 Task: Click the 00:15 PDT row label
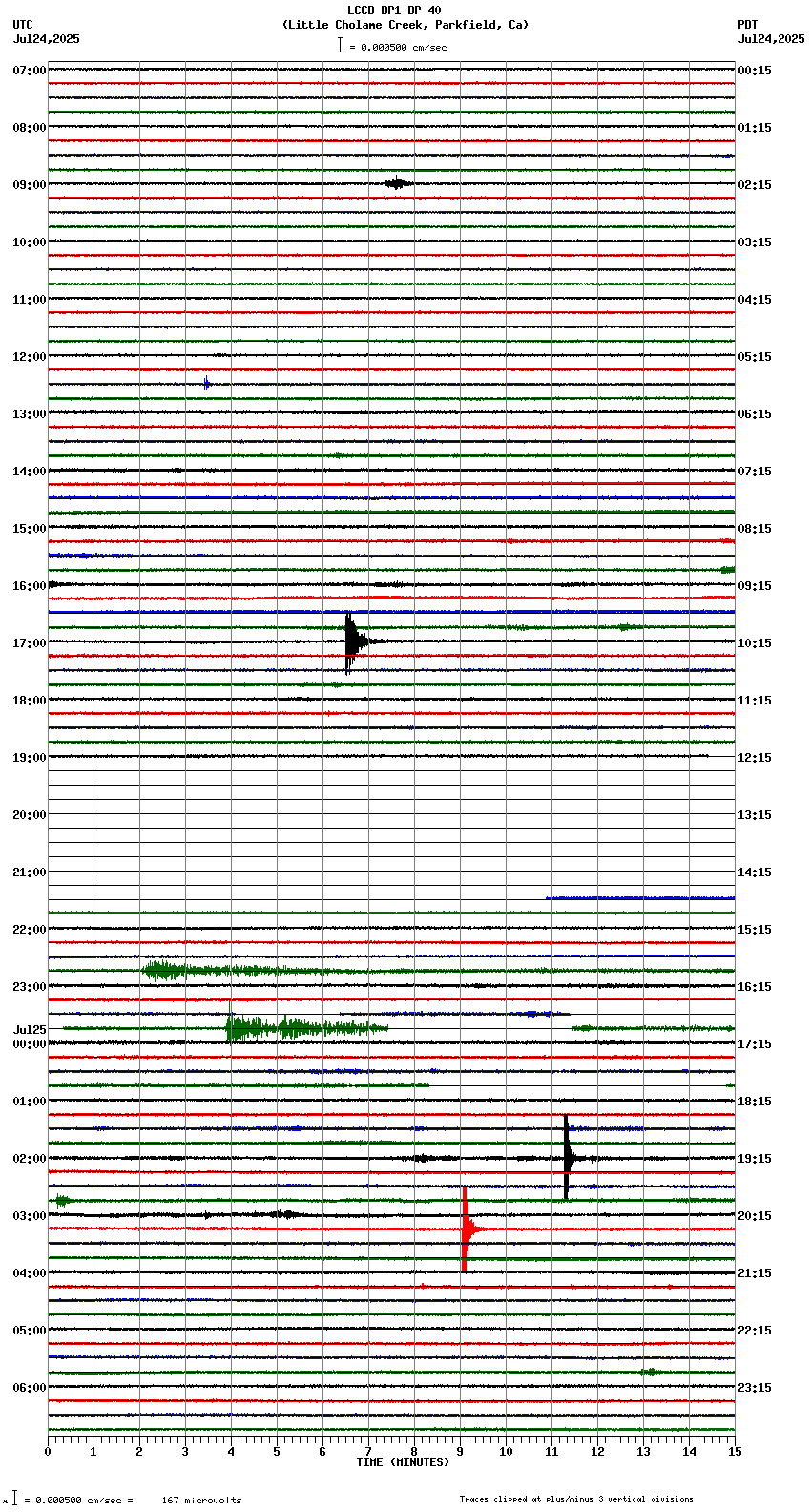755,71
